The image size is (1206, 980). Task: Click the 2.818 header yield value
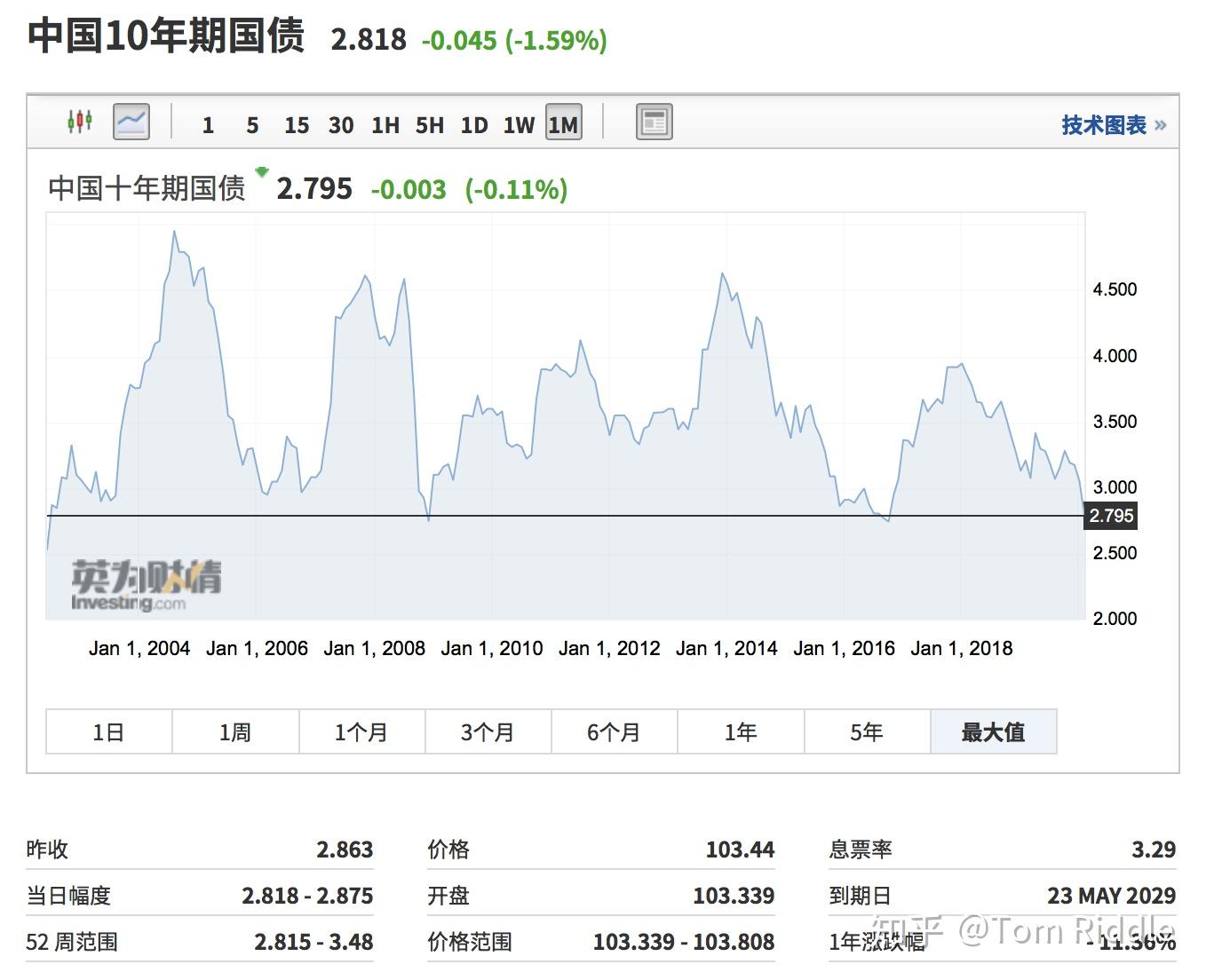[x=369, y=40]
